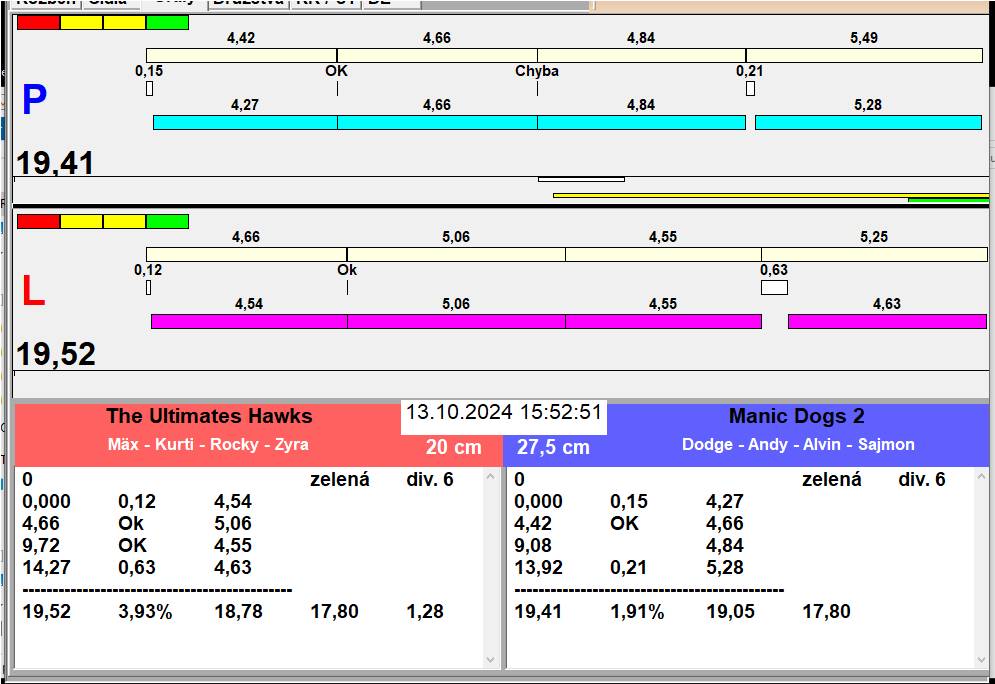
Task: Select the magenta 4,63 segment in lane L
Action: click(x=887, y=321)
